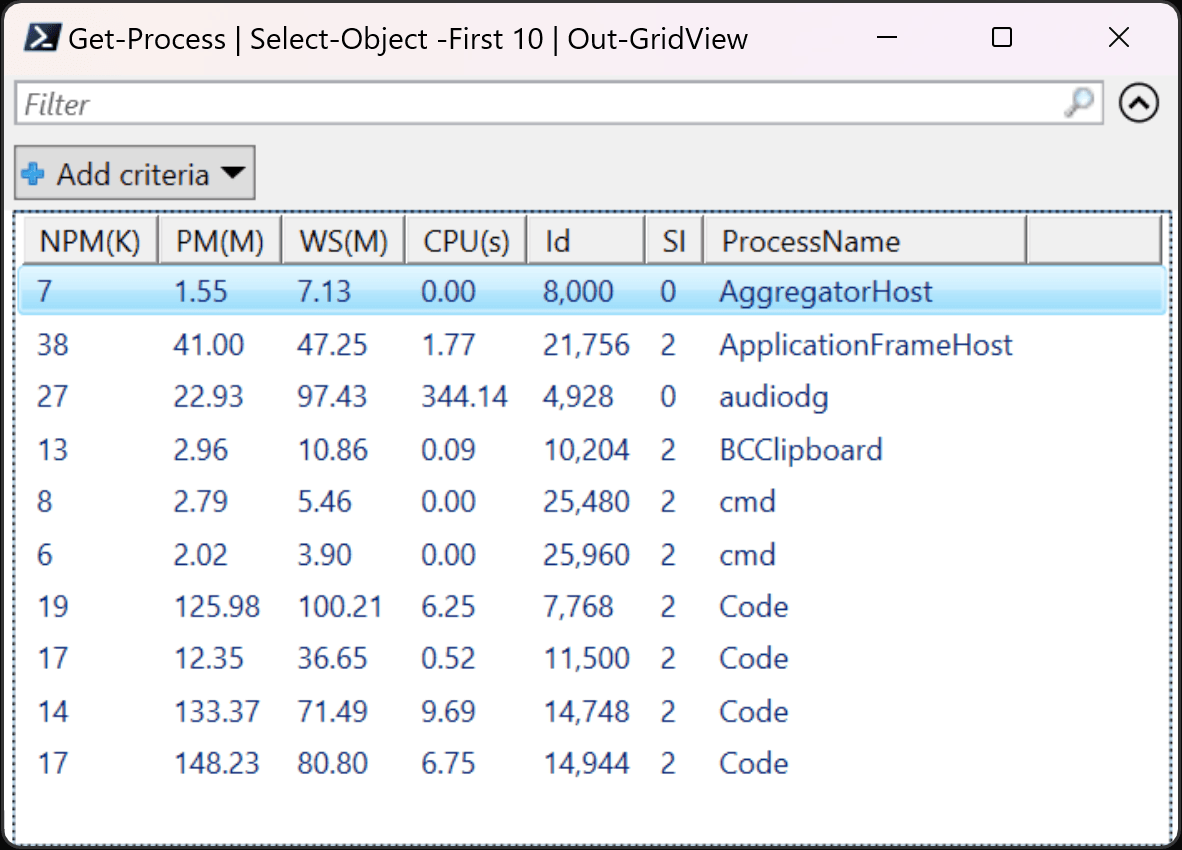Sort by the SI column header

pos(675,241)
